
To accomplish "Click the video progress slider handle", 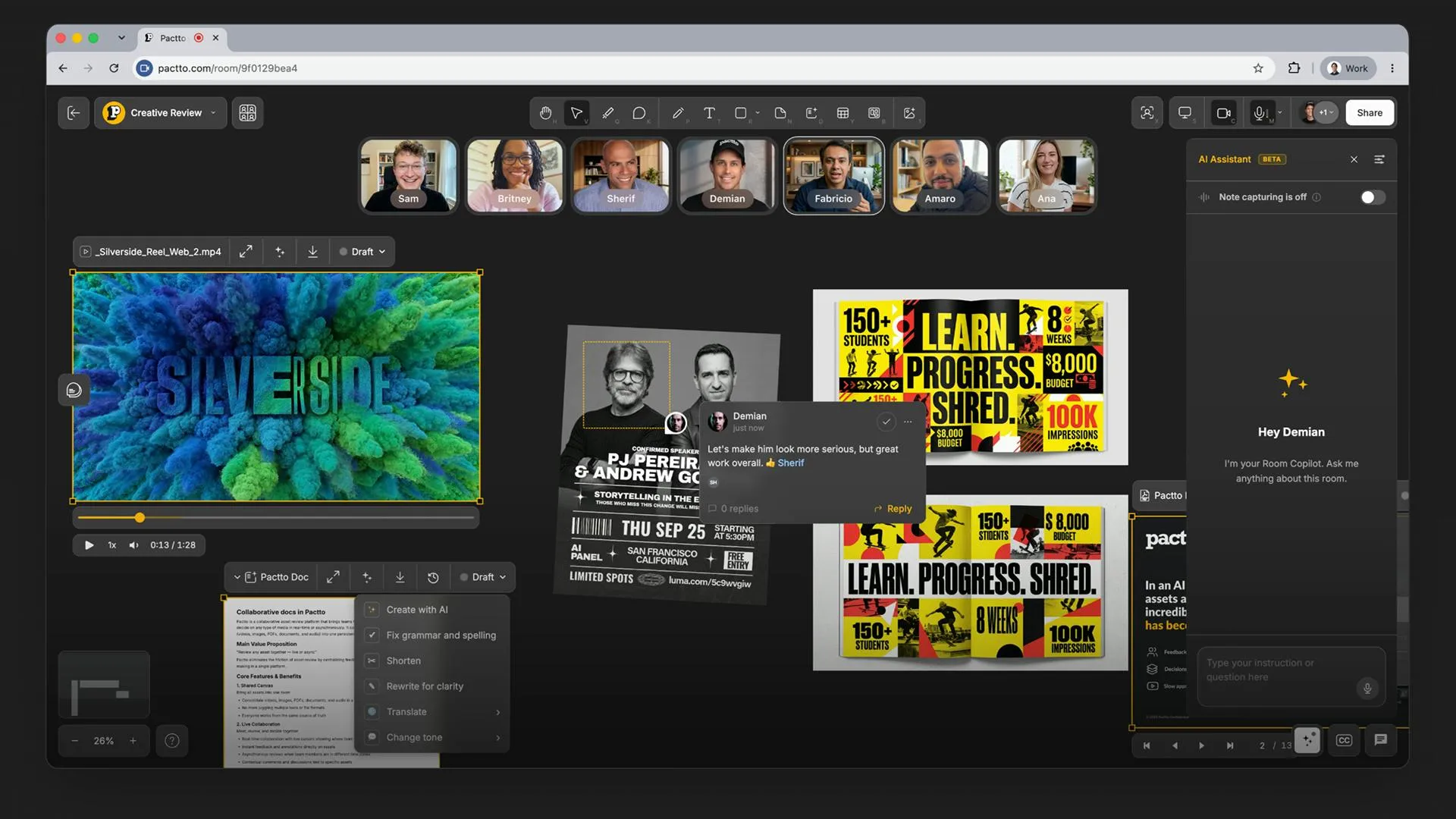I will pos(140,518).
